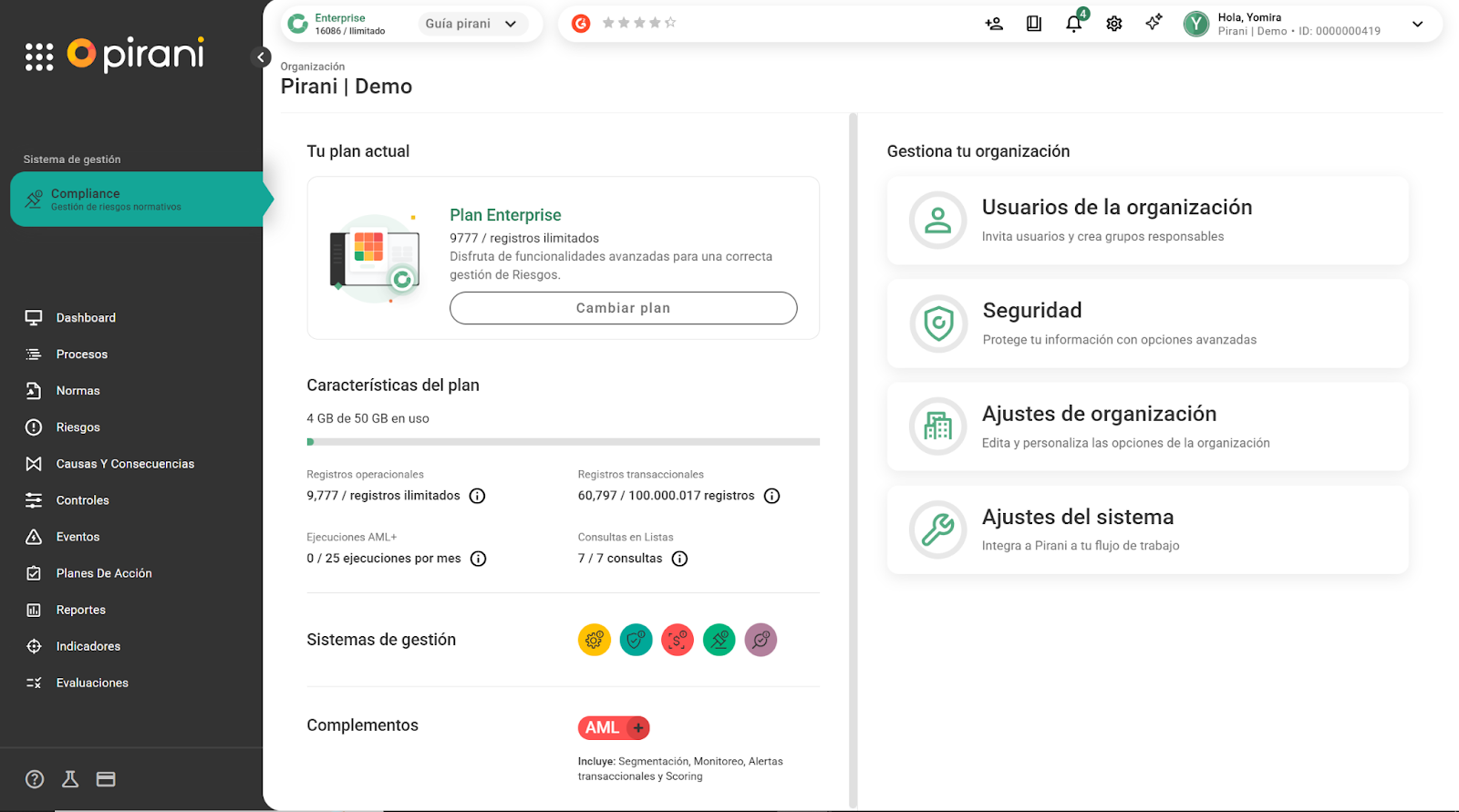Add the AML complement
This screenshot has height=812, width=1459.
(638, 728)
